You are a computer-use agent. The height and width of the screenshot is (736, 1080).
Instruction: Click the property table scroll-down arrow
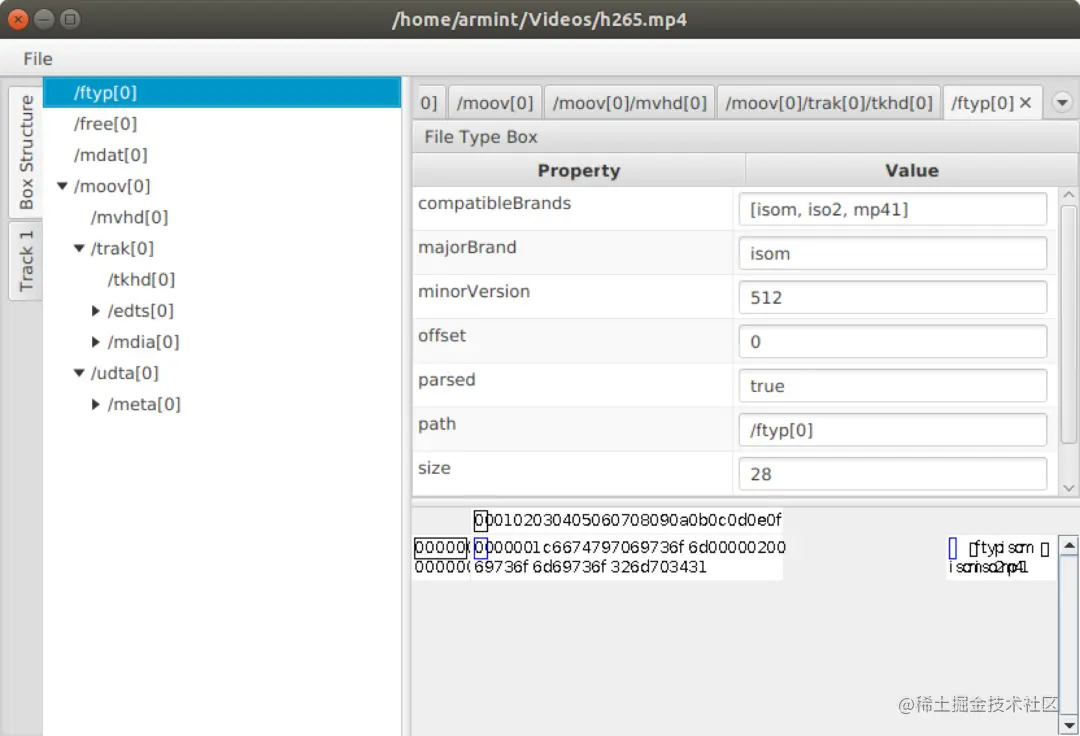(1068, 487)
